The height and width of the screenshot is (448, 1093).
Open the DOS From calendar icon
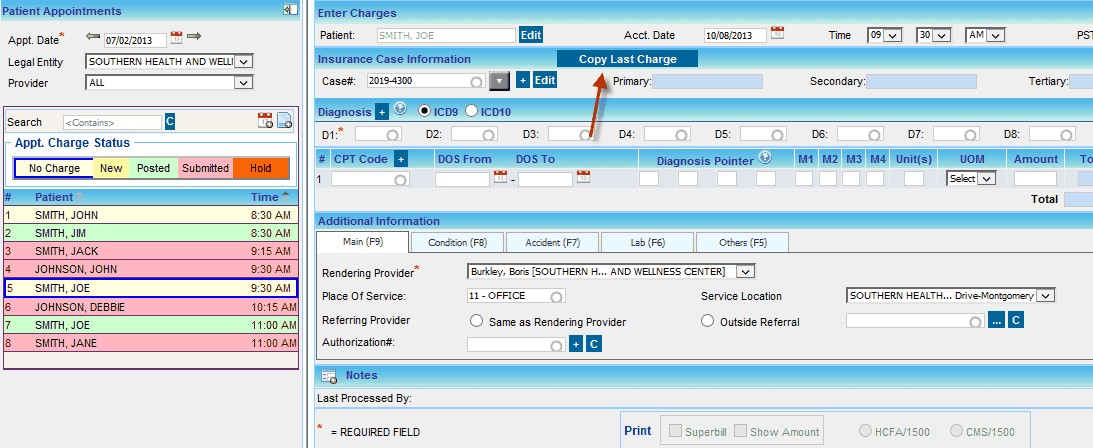point(500,178)
